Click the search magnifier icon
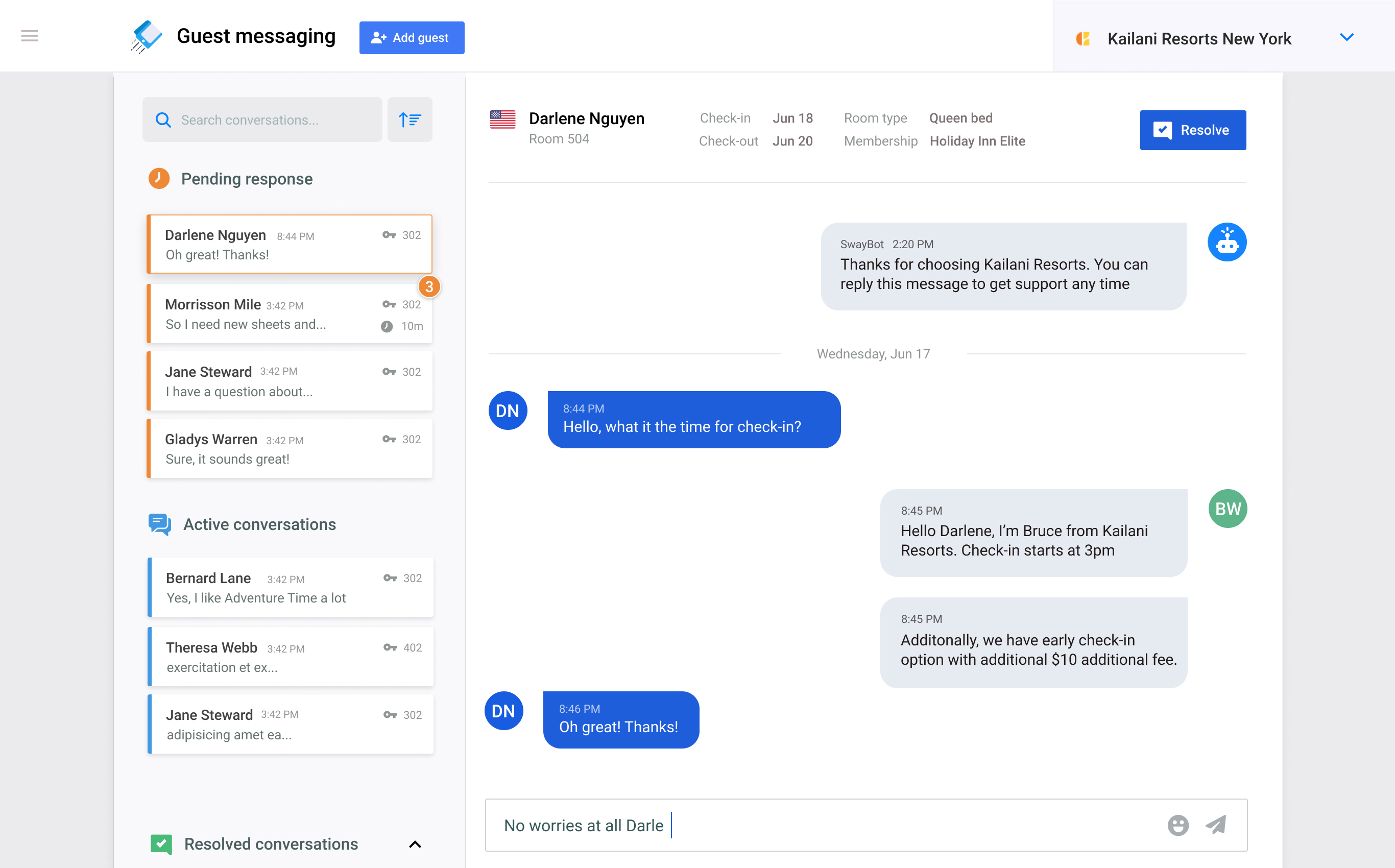 coord(163,119)
